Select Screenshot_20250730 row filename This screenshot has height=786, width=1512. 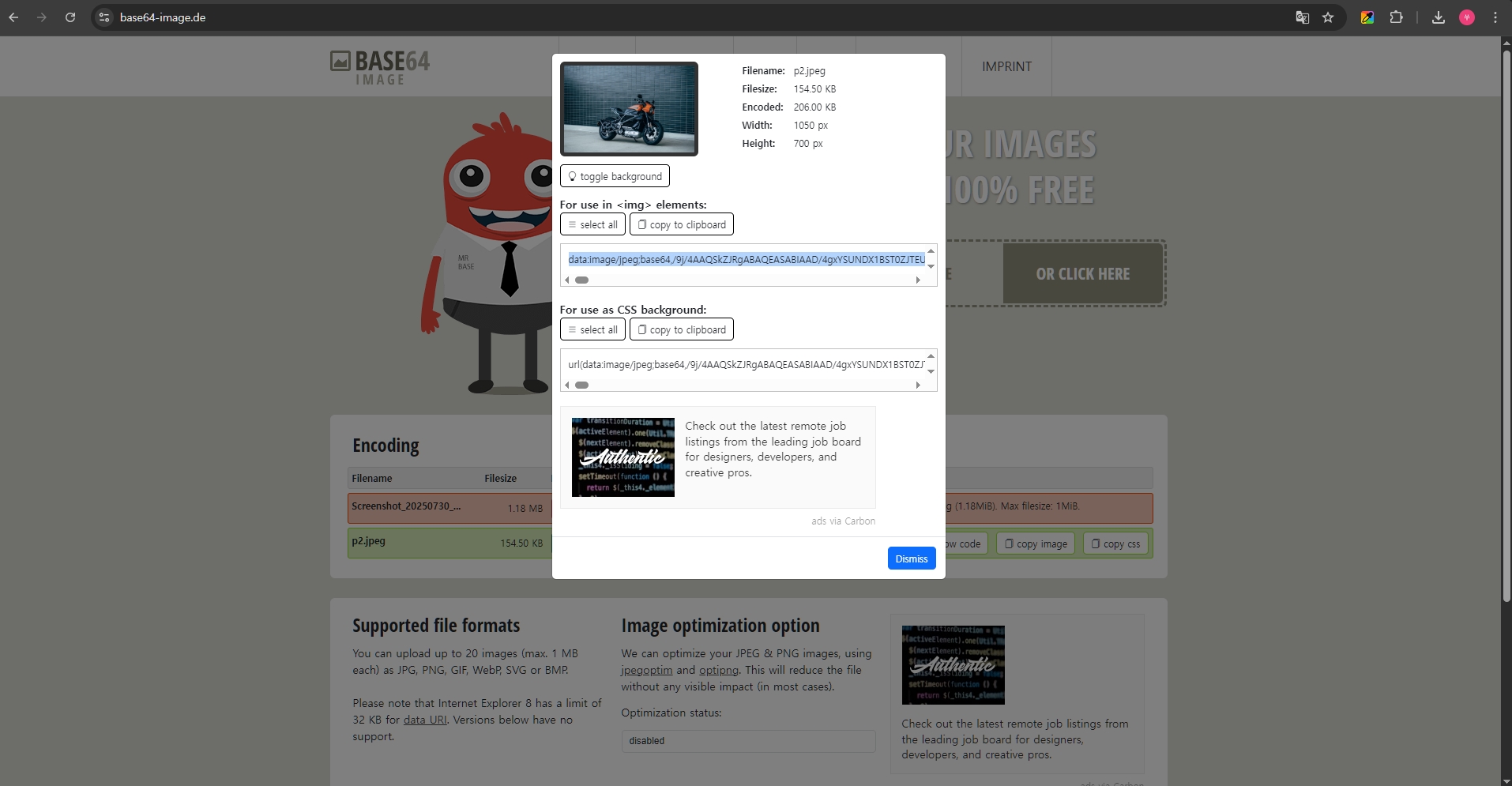(x=406, y=506)
